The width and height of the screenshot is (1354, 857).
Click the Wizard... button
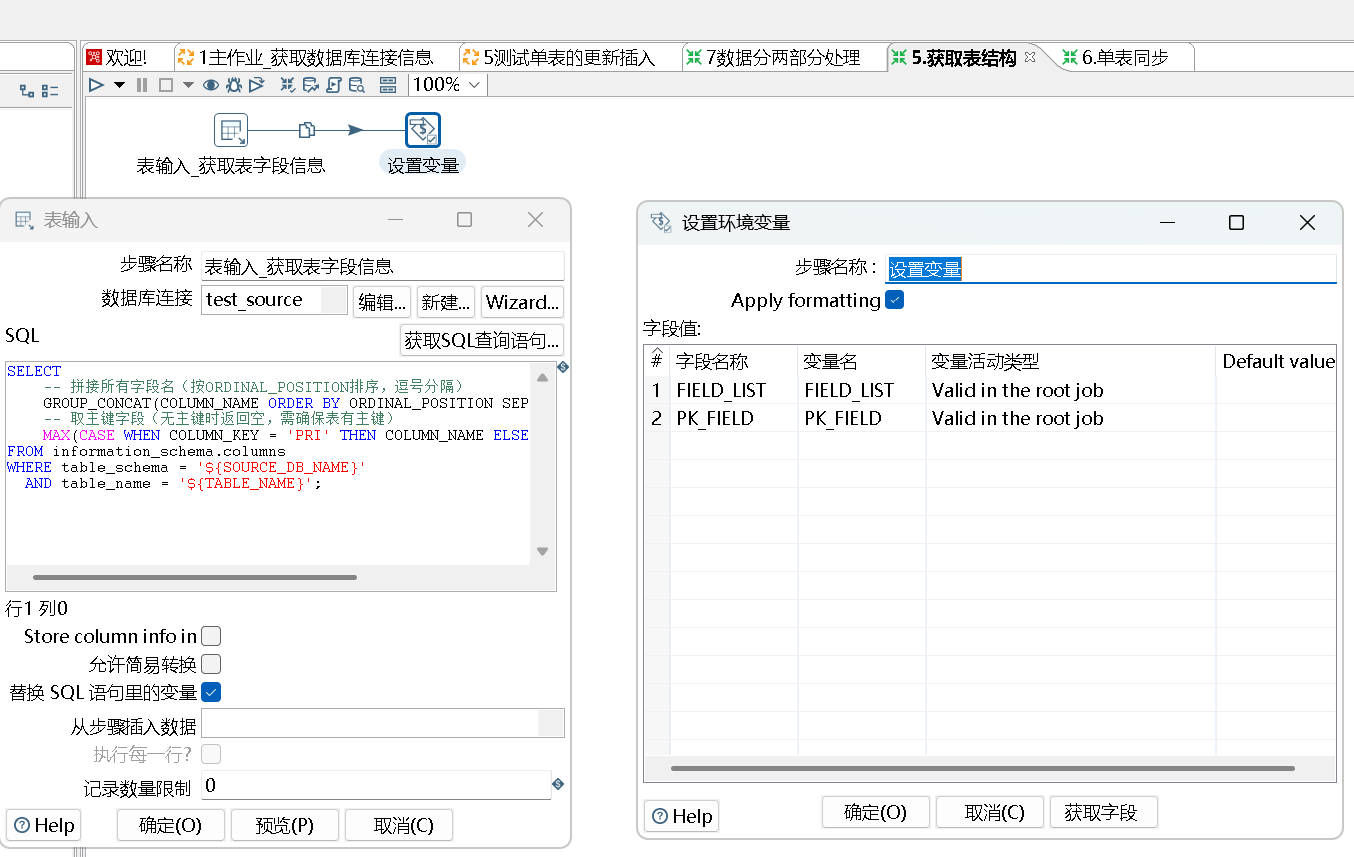pyautogui.click(x=522, y=302)
